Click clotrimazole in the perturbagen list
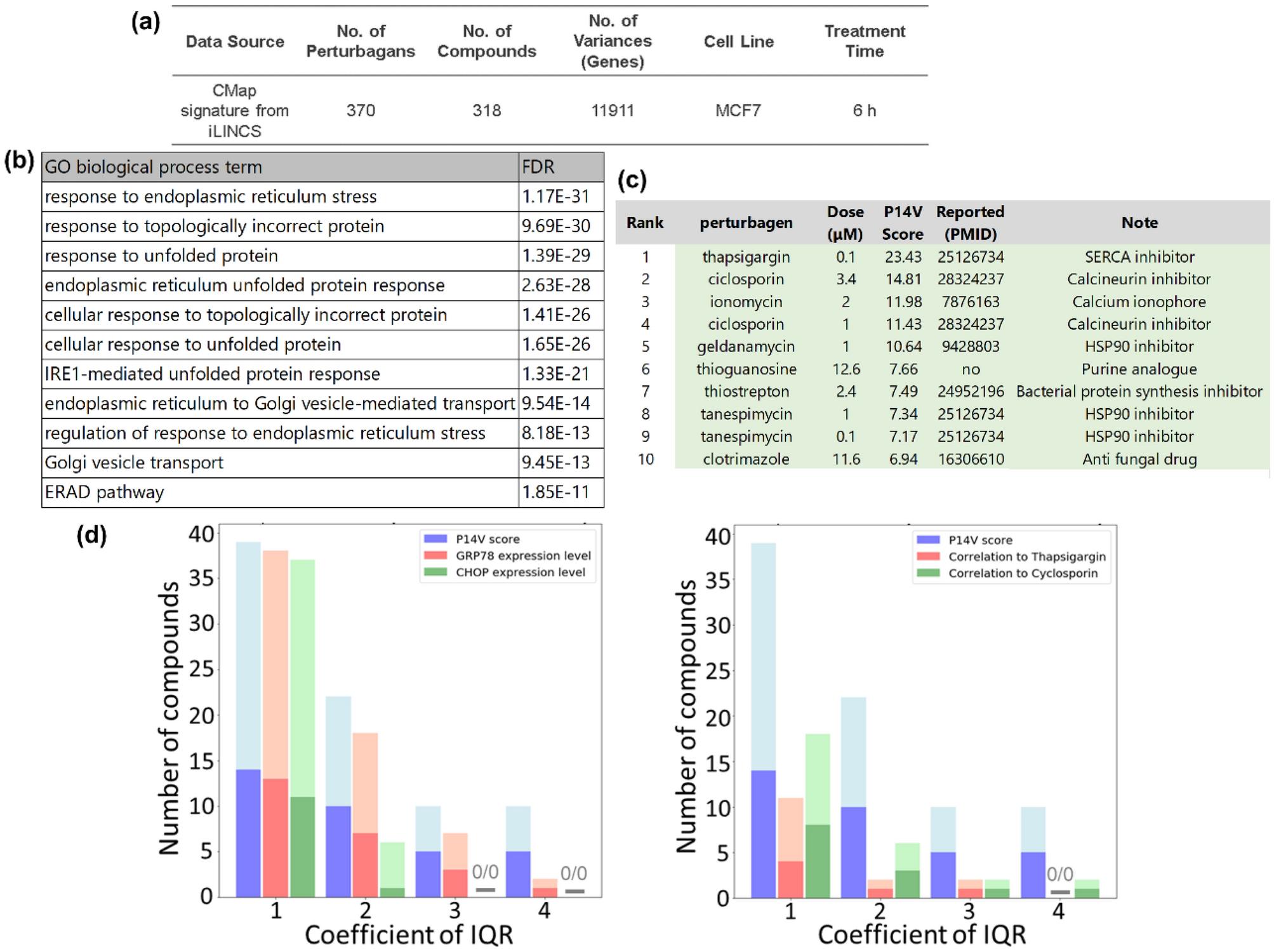The height and width of the screenshot is (952, 1274). point(746,459)
